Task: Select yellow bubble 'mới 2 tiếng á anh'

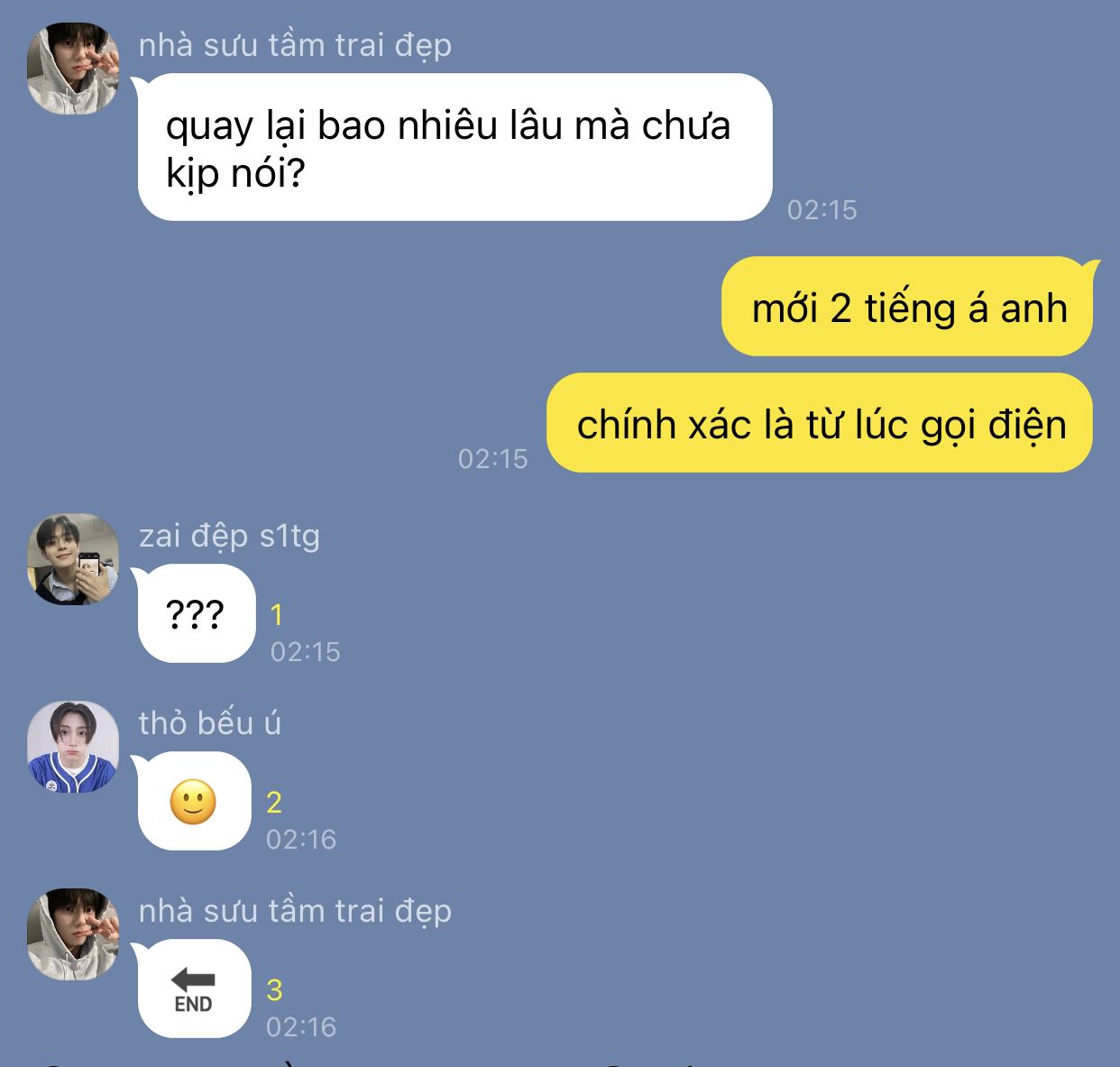Action: pyautogui.click(x=909, y=307)
